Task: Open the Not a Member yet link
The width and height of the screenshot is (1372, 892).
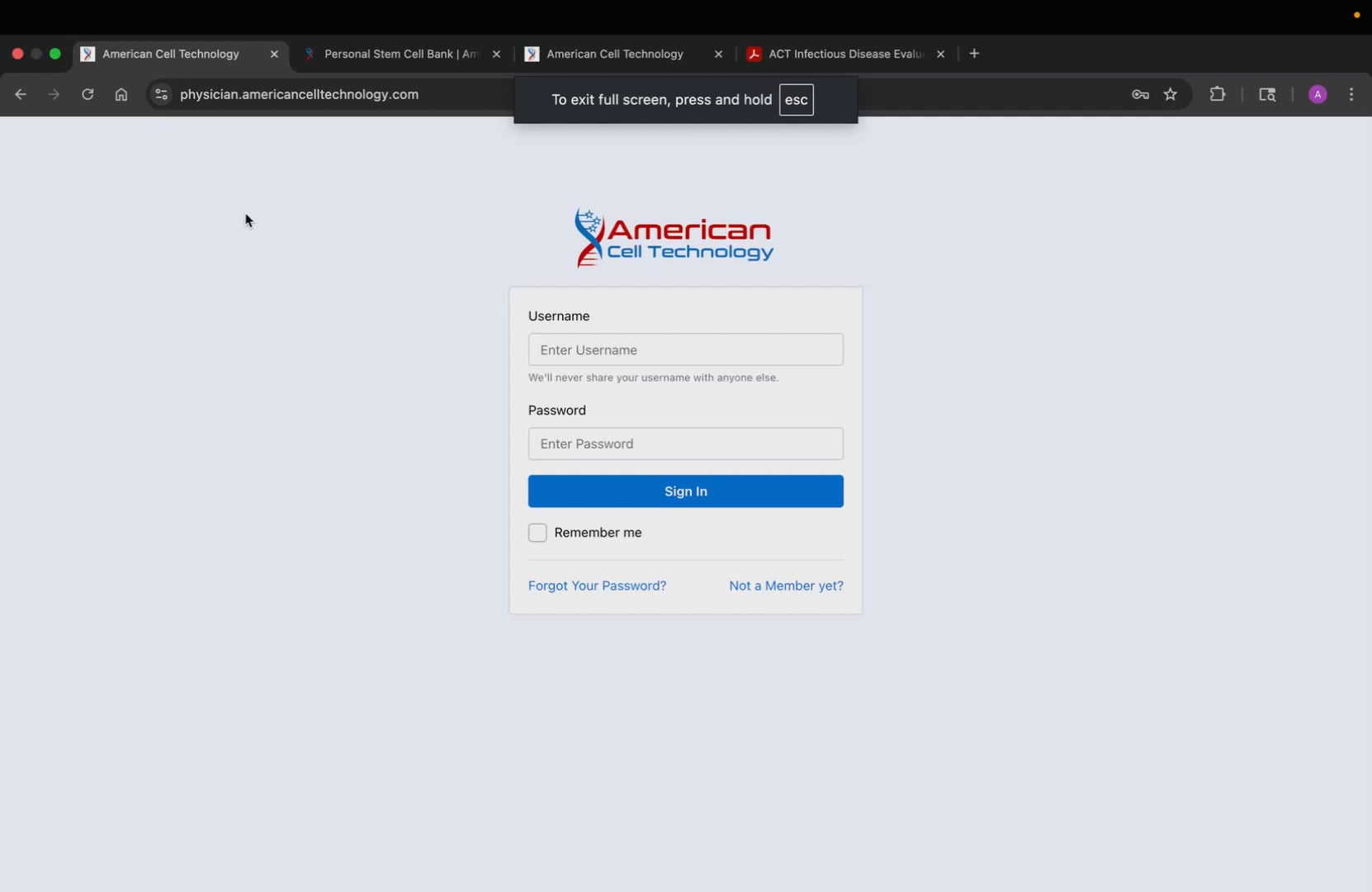Action: tap(786, 586)
